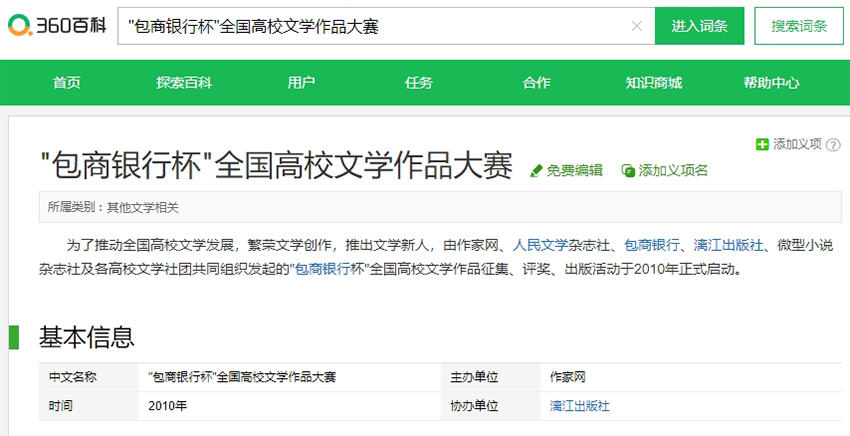Open the 知识商城 navigation item
850x436 pixels.
click(654, 82)
